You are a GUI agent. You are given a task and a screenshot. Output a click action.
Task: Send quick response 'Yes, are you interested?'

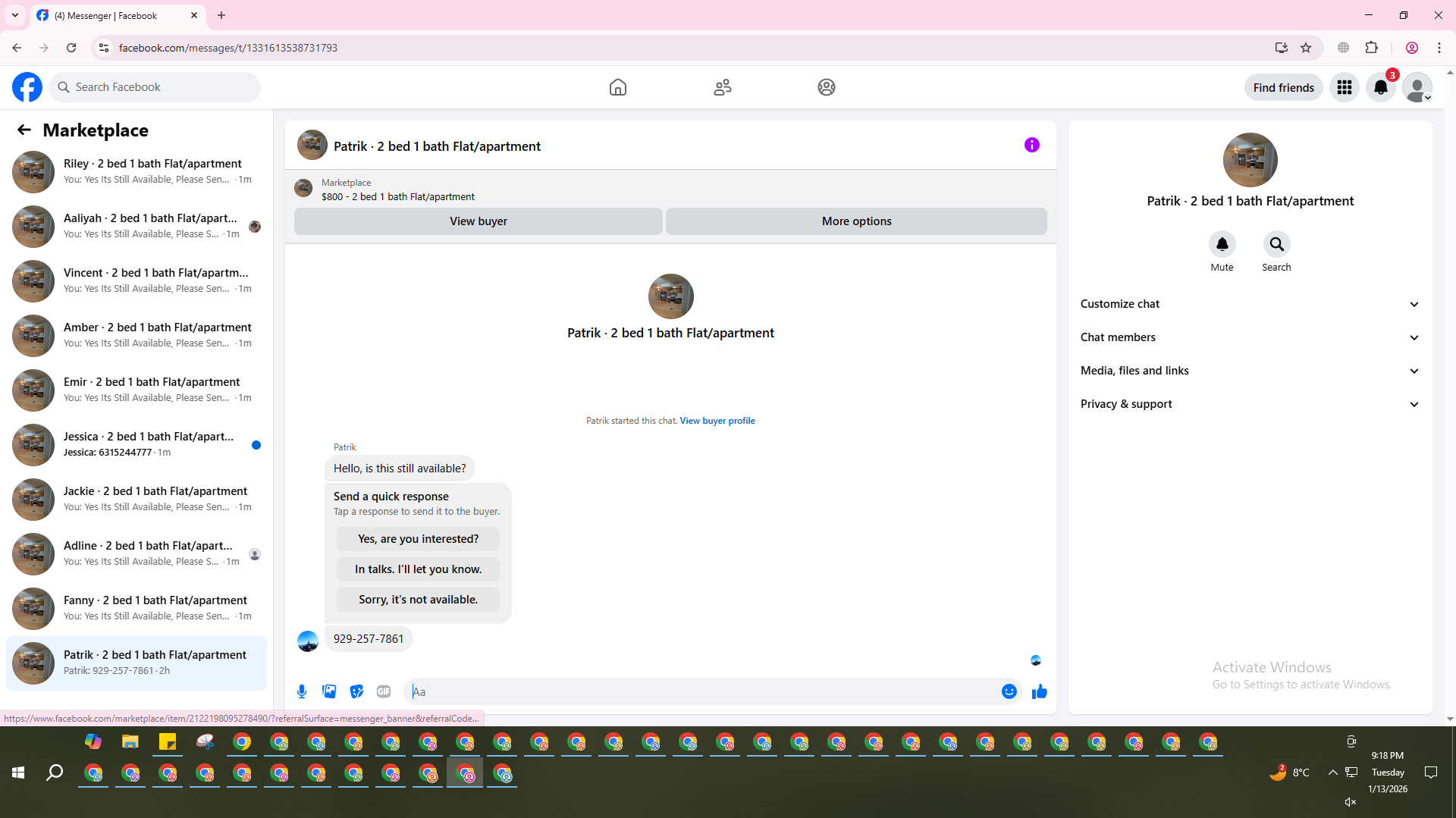(418, 539)
